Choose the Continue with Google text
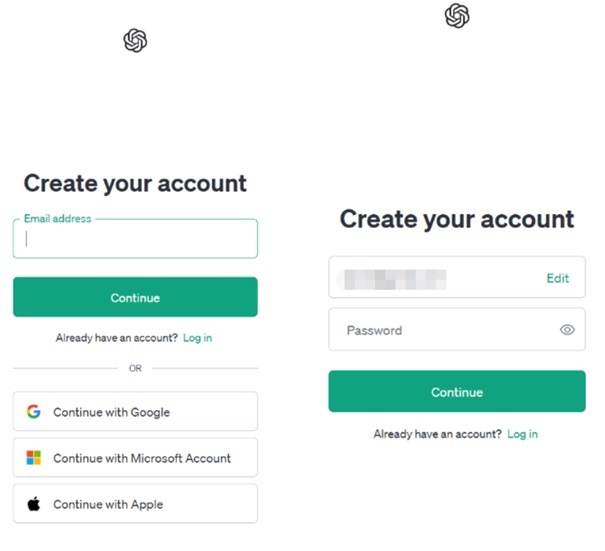This screenshot has width=605, height=551. pyautogui.click(x=111, y=412)
